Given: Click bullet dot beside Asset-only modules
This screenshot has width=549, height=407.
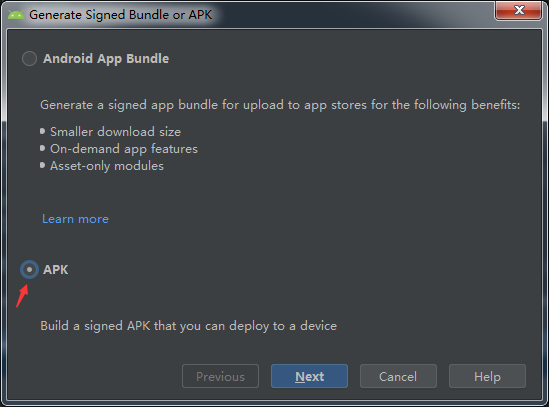Looking at the screenshot, I should (x=42, y=165).
